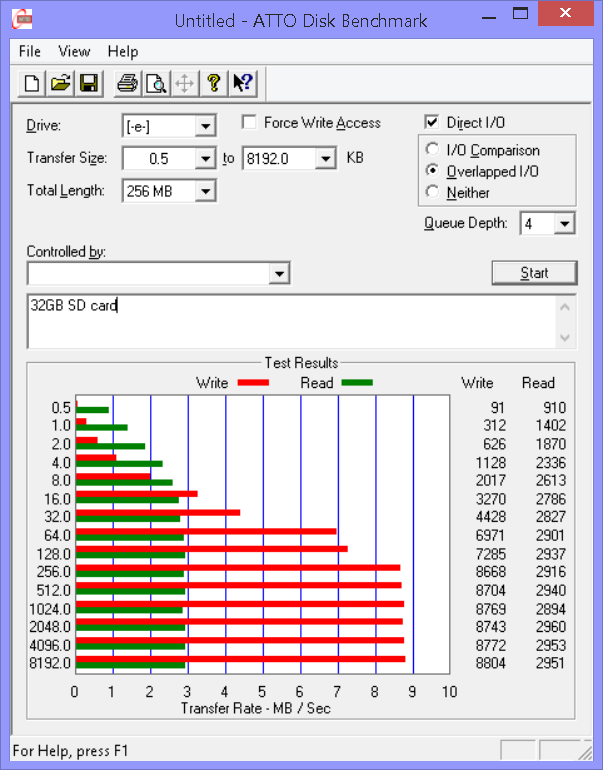This screenshot has width=603, height=770.
Task: Select the Overlapped I/O radio button
Action: (x=432, y=170)
